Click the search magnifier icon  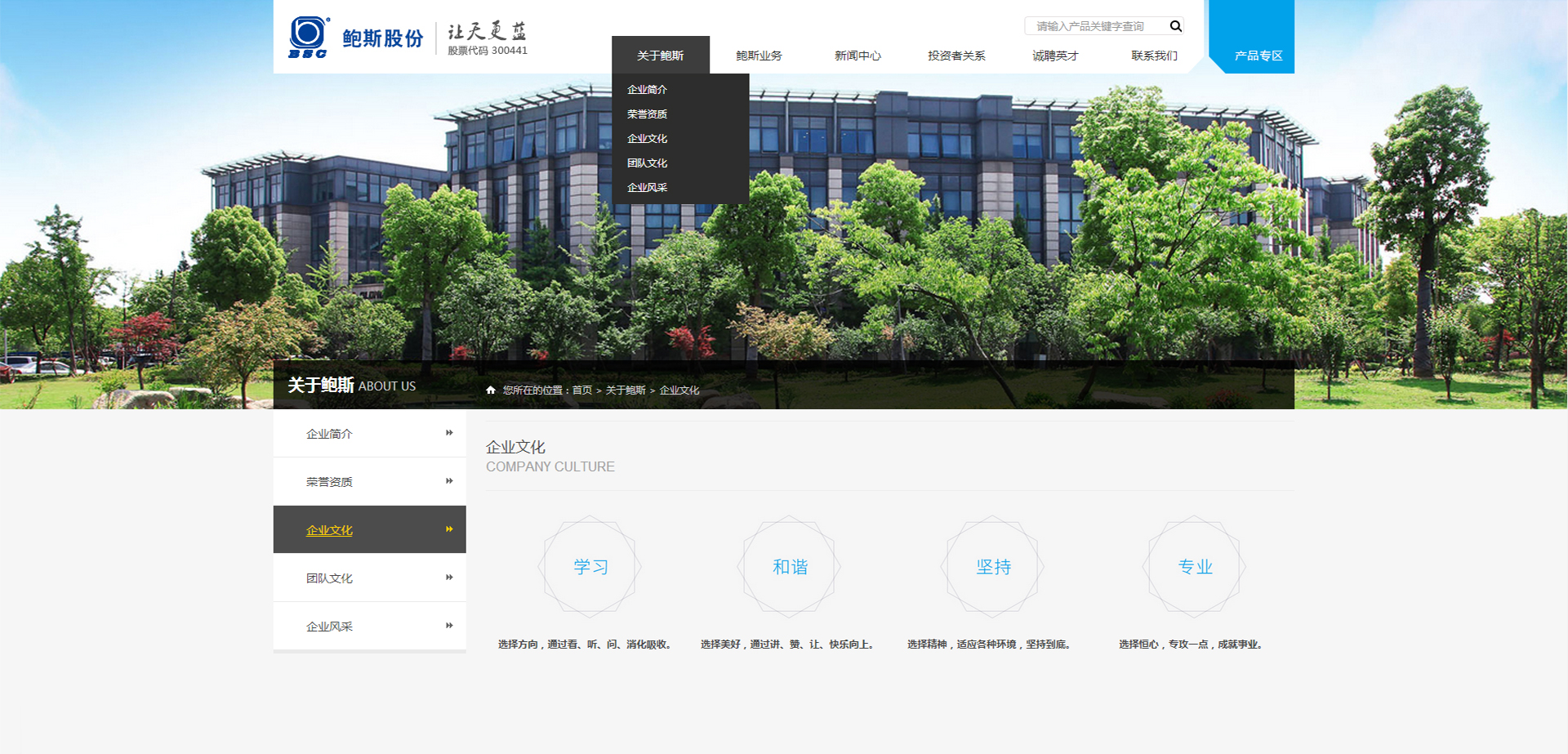[x=1175, y=26]
